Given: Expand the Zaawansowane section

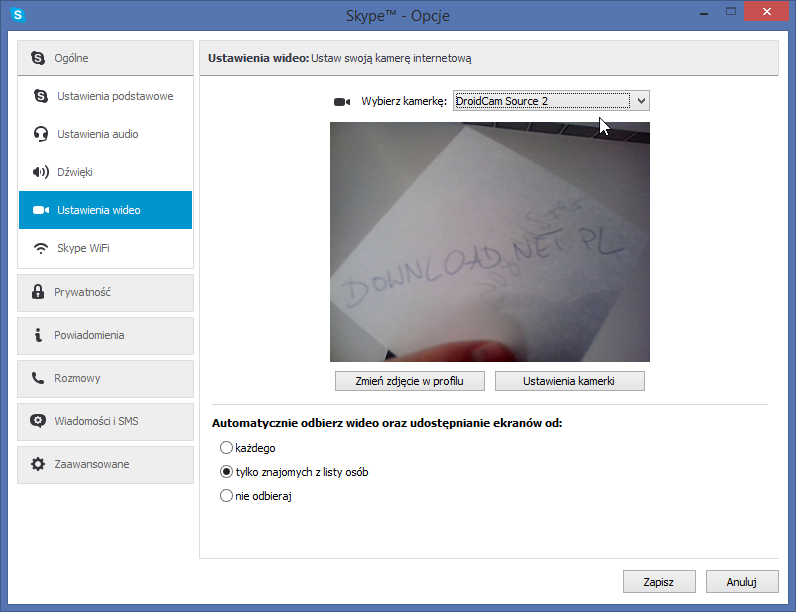Looking at the screenshot, I should (x=106, y=465).
